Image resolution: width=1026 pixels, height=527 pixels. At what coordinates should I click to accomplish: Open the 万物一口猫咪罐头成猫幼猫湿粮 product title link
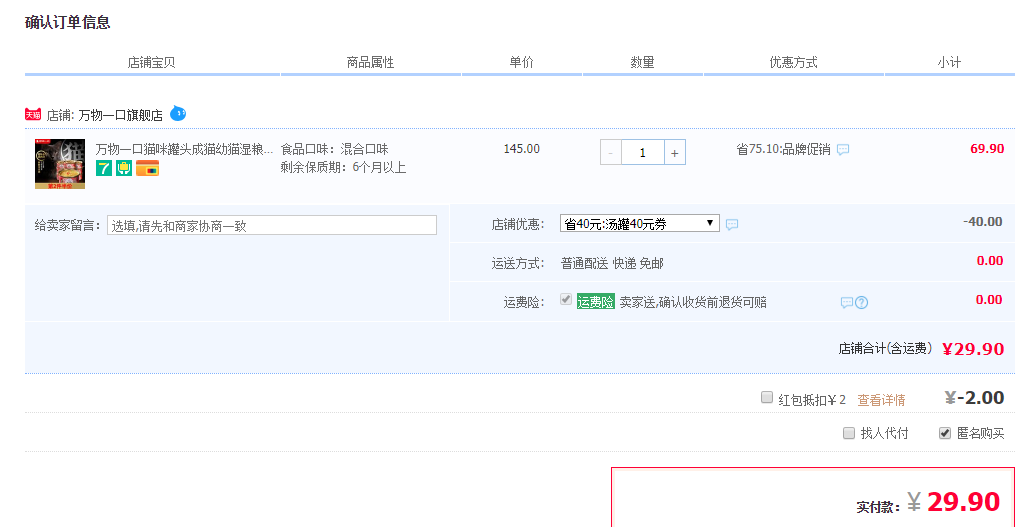point(185,149)
